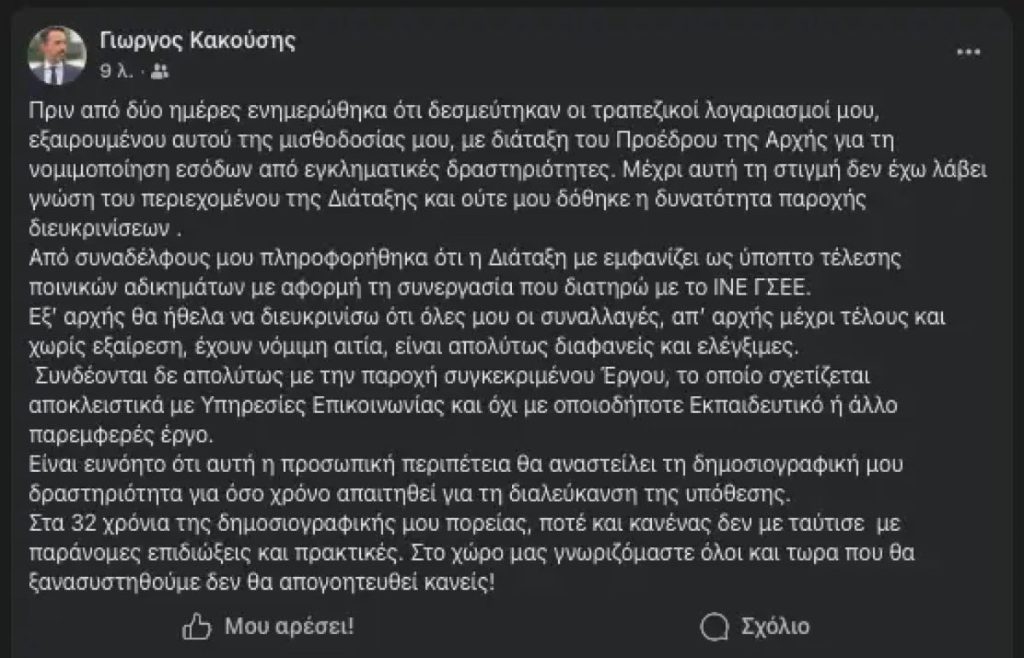Click the friends audience icon
This screenshot has height=658, width=1024.
(160, 72)
